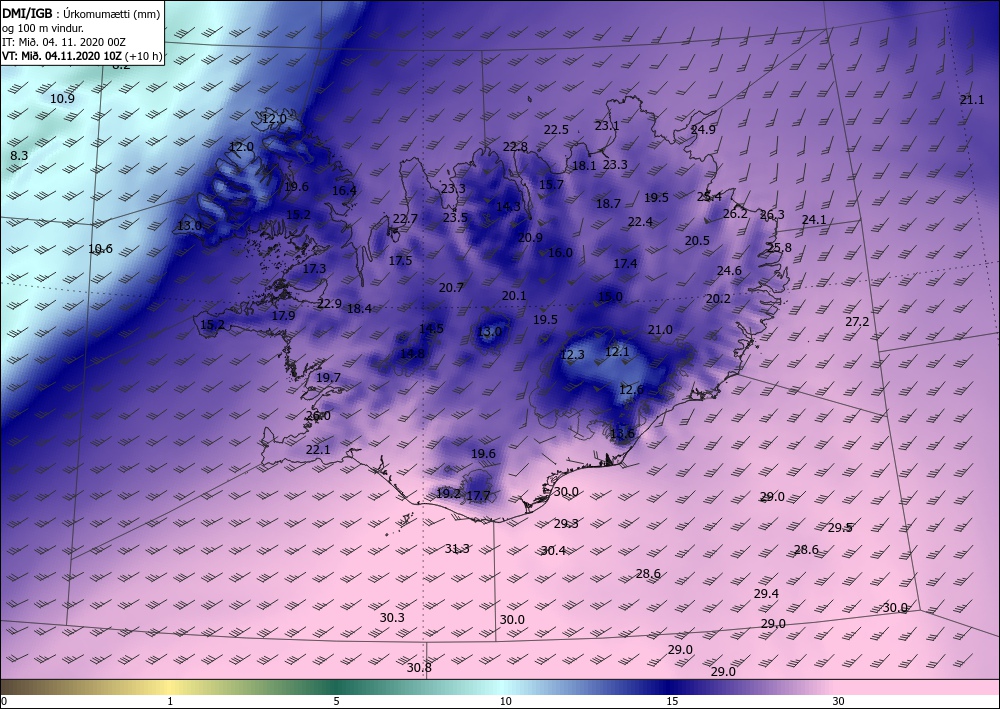Click the 21.1 value in the northeast corner
Image resolution: width=1000 pixels, height=709 pixels.
972,99
